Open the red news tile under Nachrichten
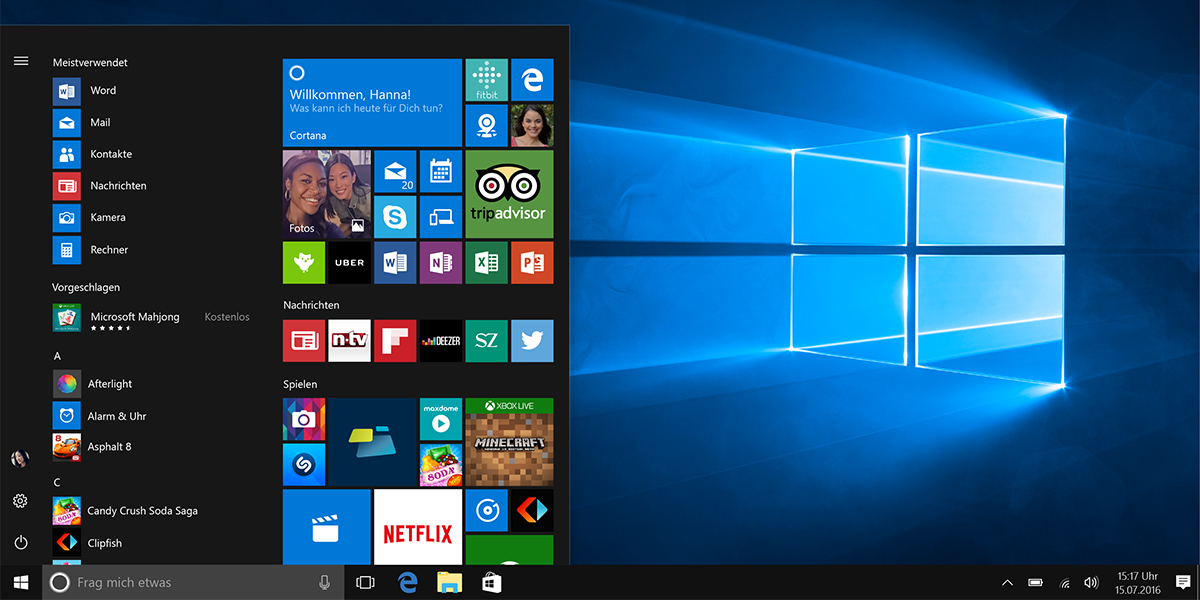Screen dimensions: 1200x600 click(x=304, y=341)
